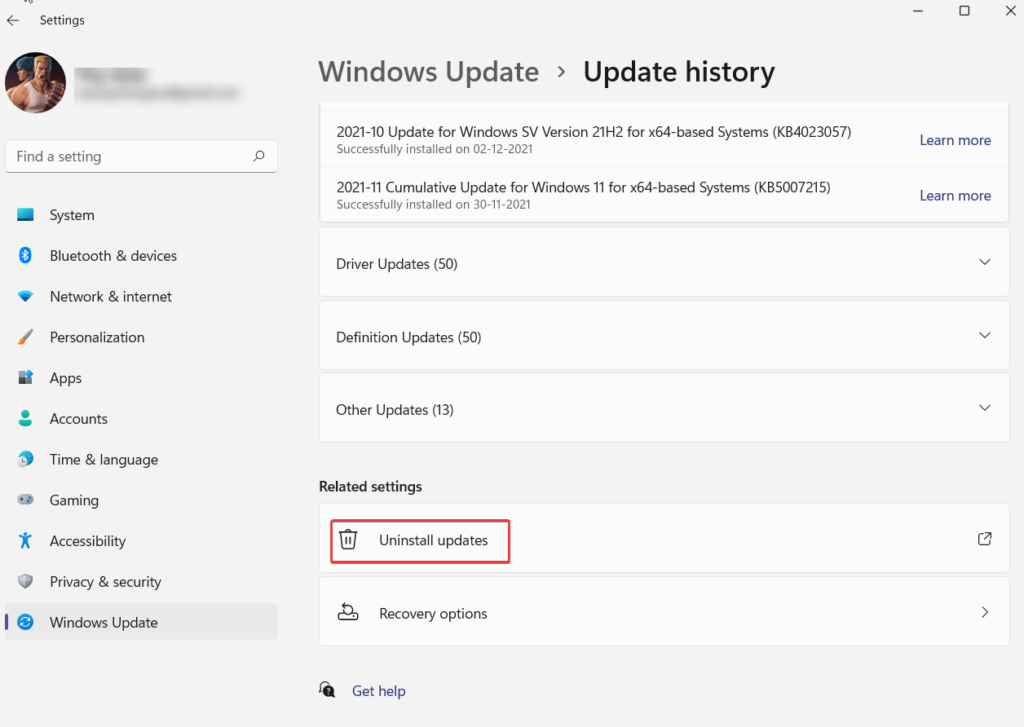The width and height of the screenshot is (1024, 727).
Task: Select Windows Update label in sidebar
Action: tap(103, 622)
